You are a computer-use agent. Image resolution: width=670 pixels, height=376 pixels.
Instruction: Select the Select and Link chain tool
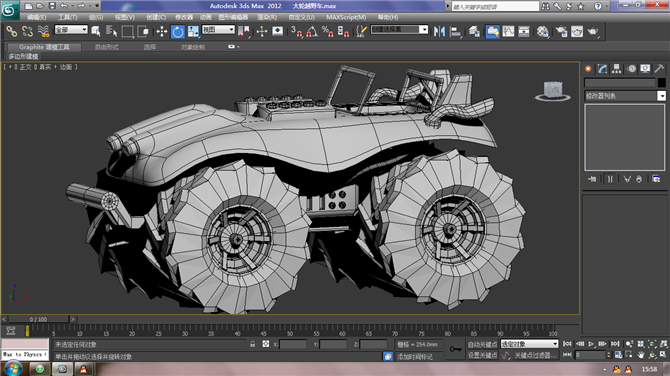(12, 31)
